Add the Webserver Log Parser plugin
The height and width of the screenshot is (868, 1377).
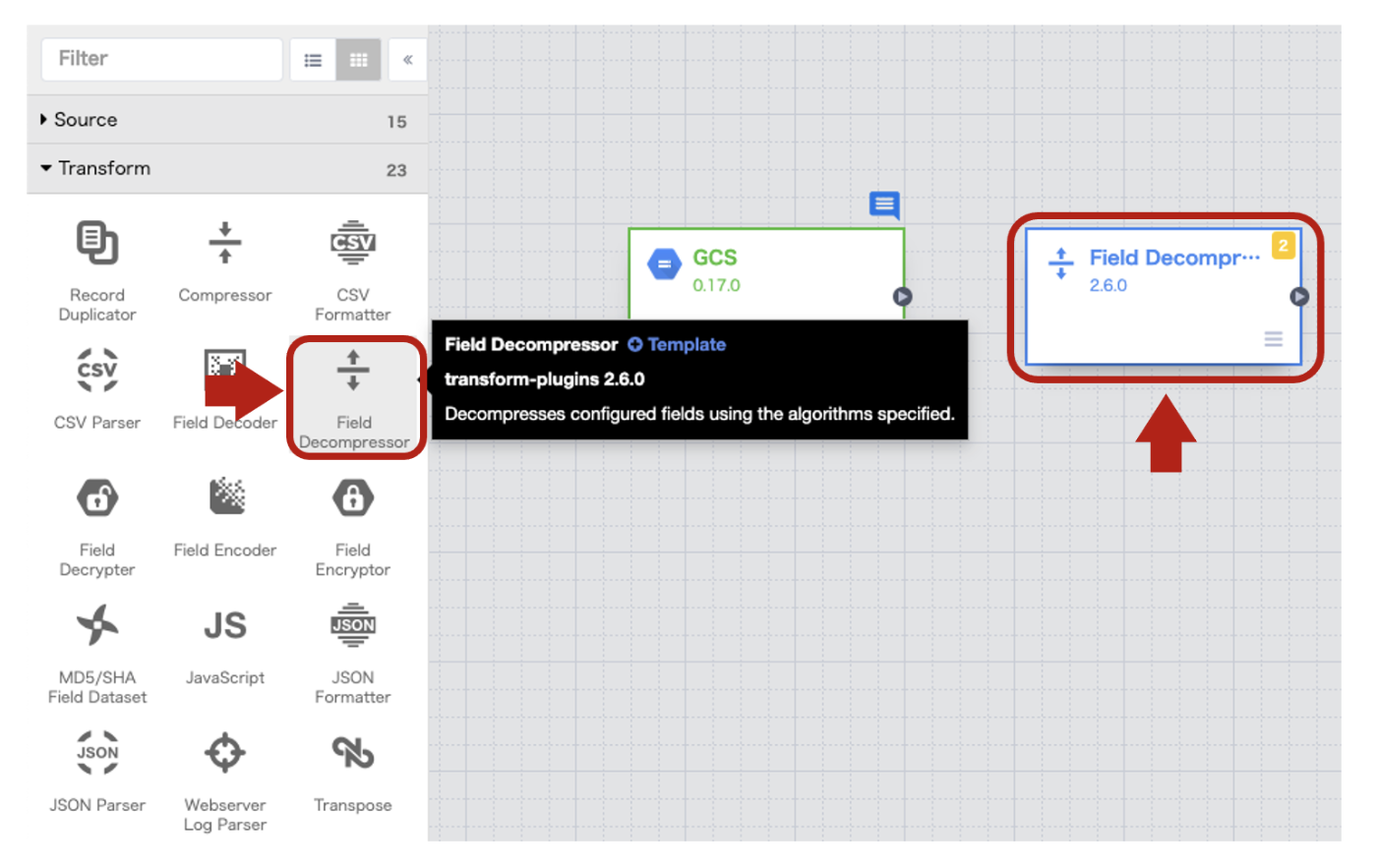(x=225, y=781)
